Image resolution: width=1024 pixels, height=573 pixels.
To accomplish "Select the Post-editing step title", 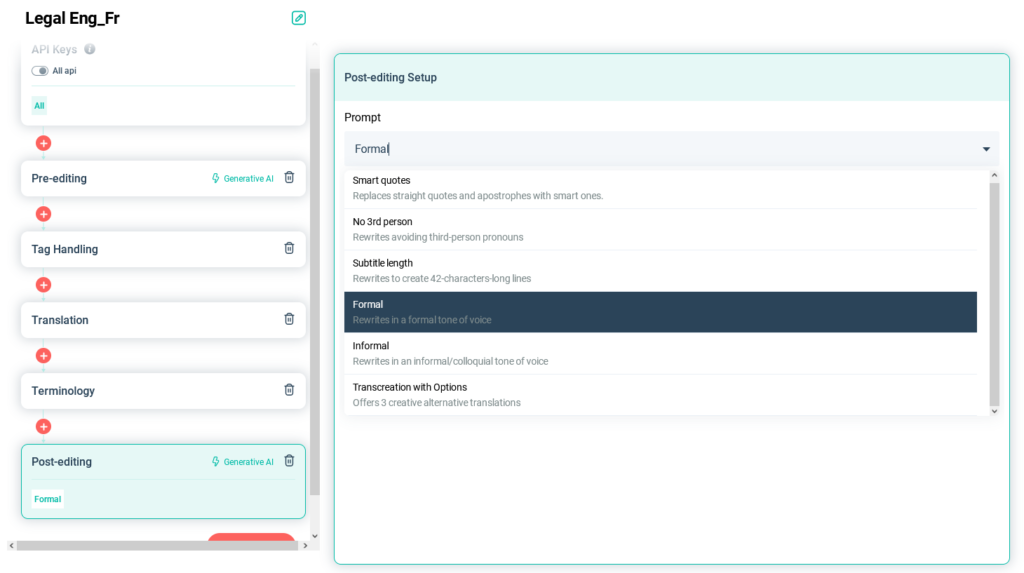I will click(x=61, y=462).
